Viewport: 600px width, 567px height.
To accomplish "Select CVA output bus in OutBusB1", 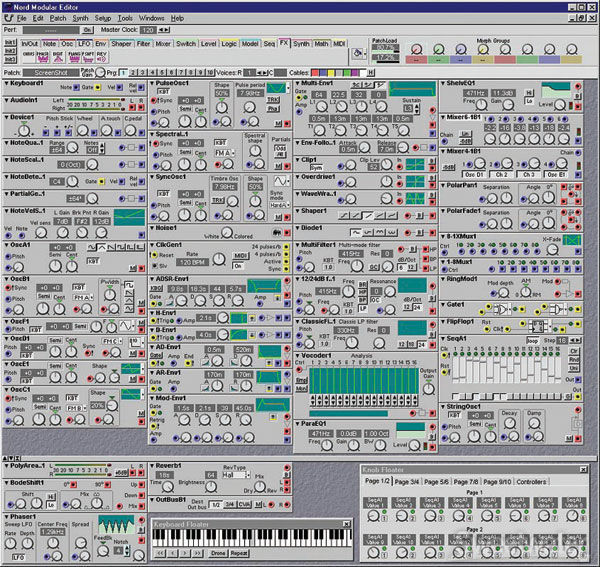I will [x=244, y=505].
